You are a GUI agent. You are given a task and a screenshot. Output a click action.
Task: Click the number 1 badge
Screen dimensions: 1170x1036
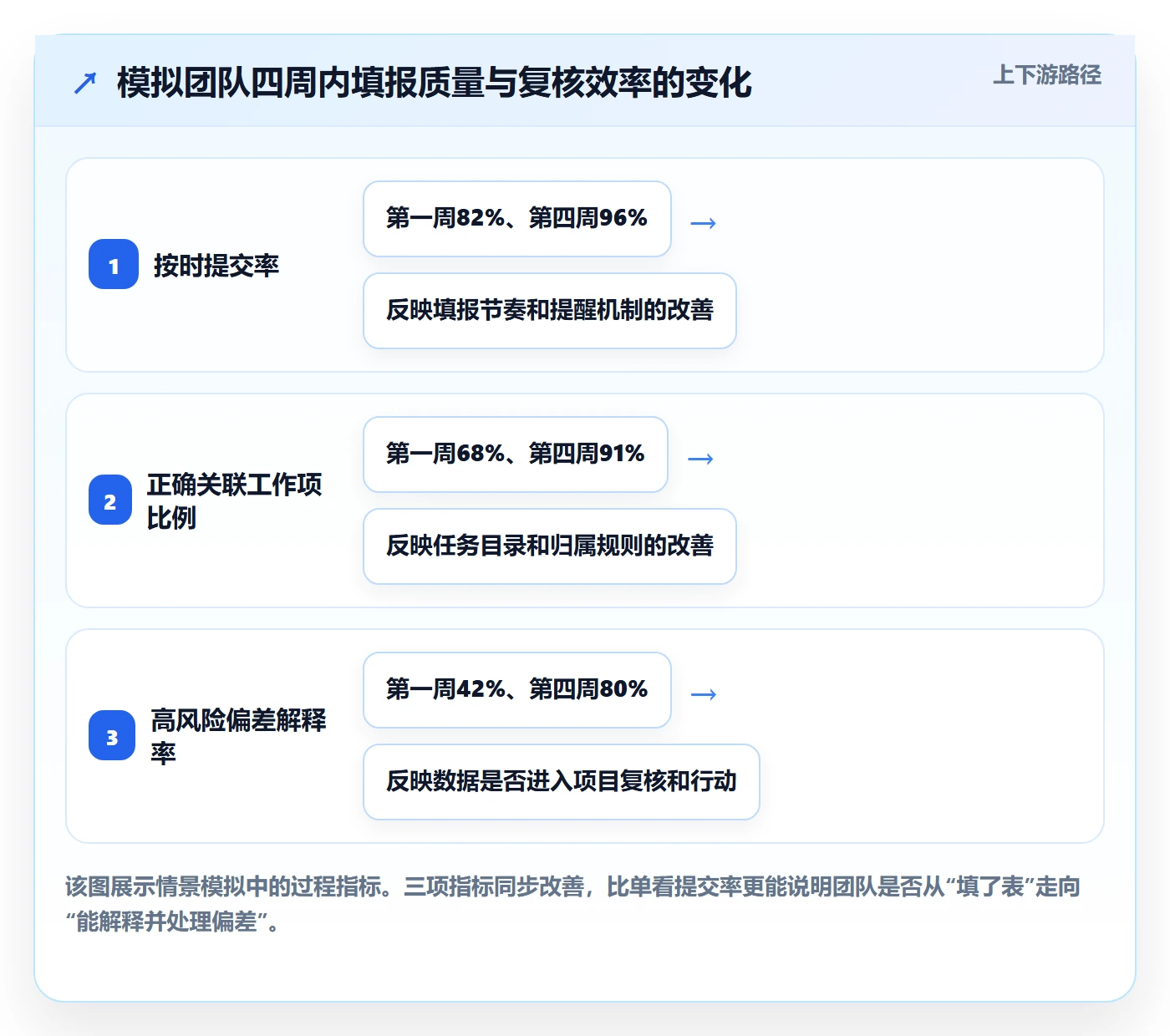point(114,264)
